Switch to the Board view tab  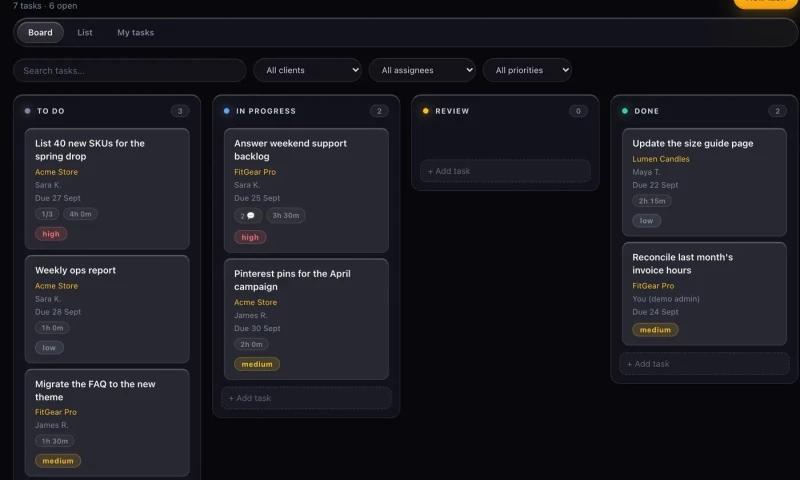(x=40, y=32)
